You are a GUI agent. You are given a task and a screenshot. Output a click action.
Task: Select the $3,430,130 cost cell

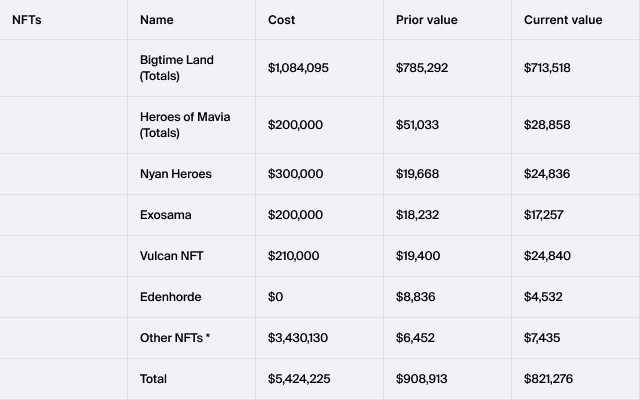tap(298, 338)
